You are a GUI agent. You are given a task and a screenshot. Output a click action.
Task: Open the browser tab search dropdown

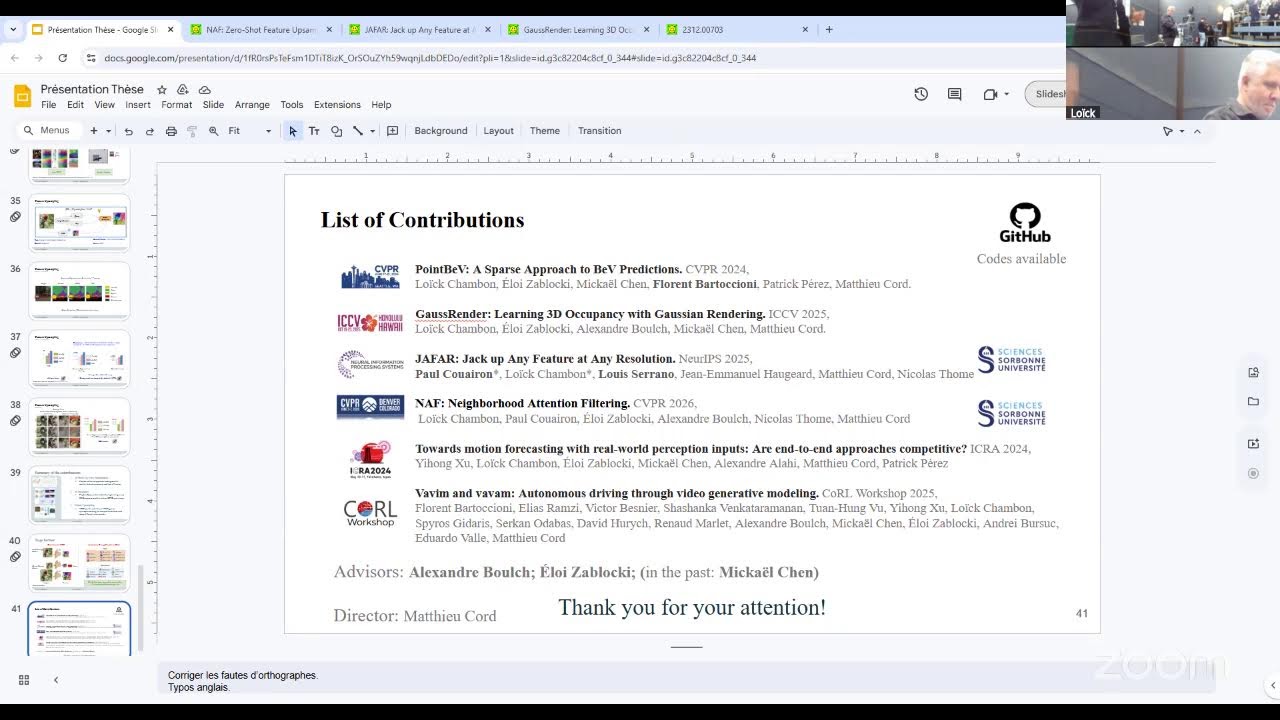pos(12,30)
